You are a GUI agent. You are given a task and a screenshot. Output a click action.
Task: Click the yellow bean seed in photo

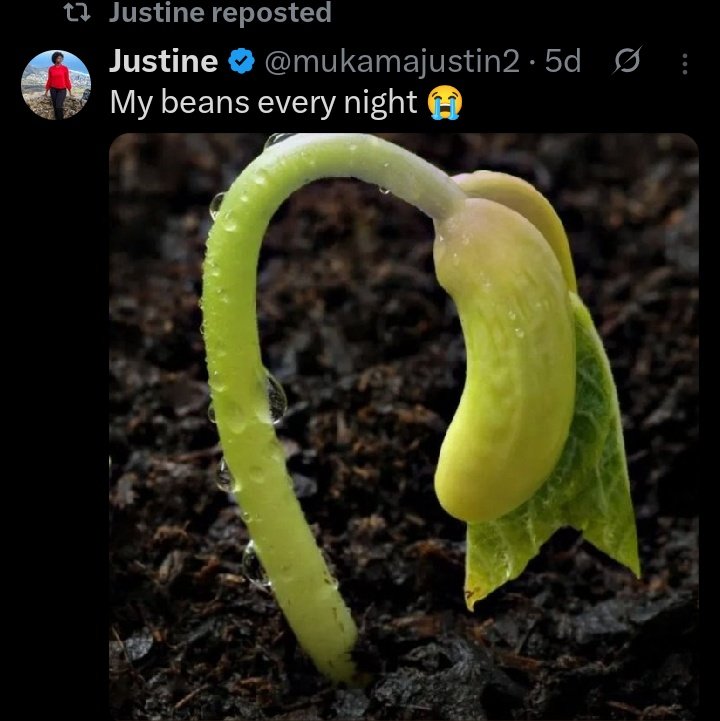(503, 359)
